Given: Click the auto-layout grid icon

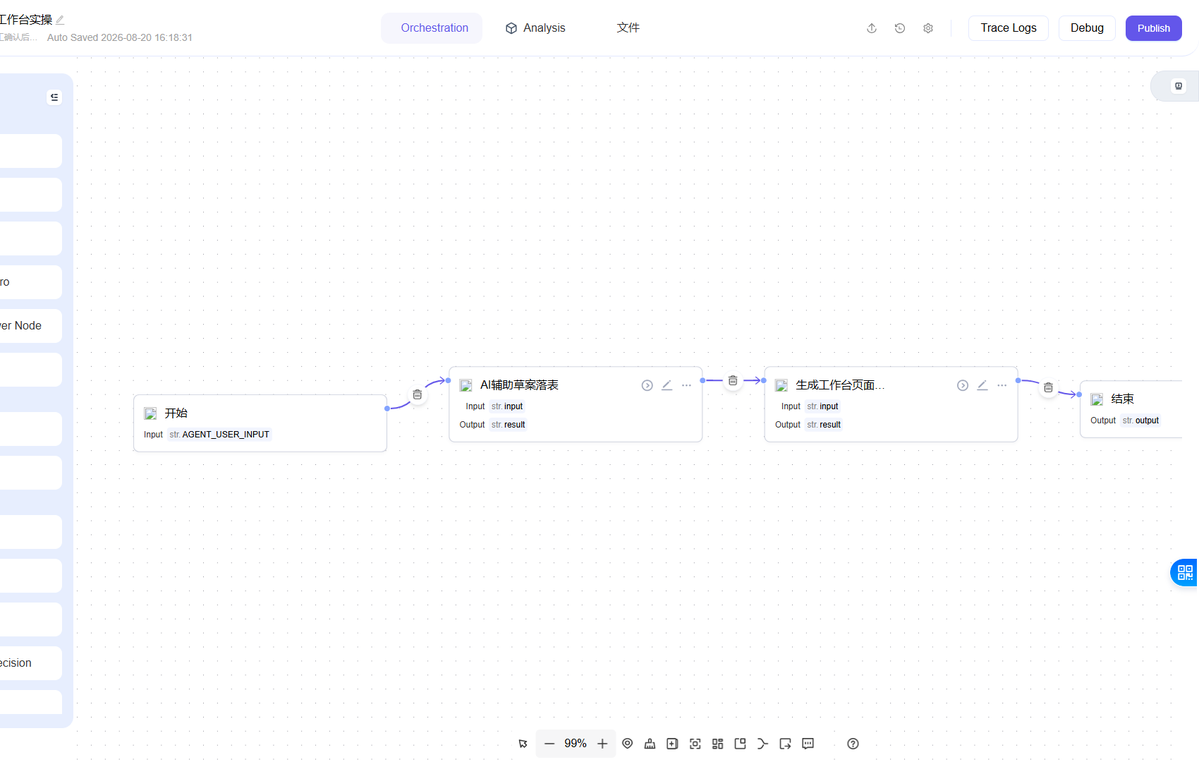Looking at the screenshot, I should [x=717, y=744].
